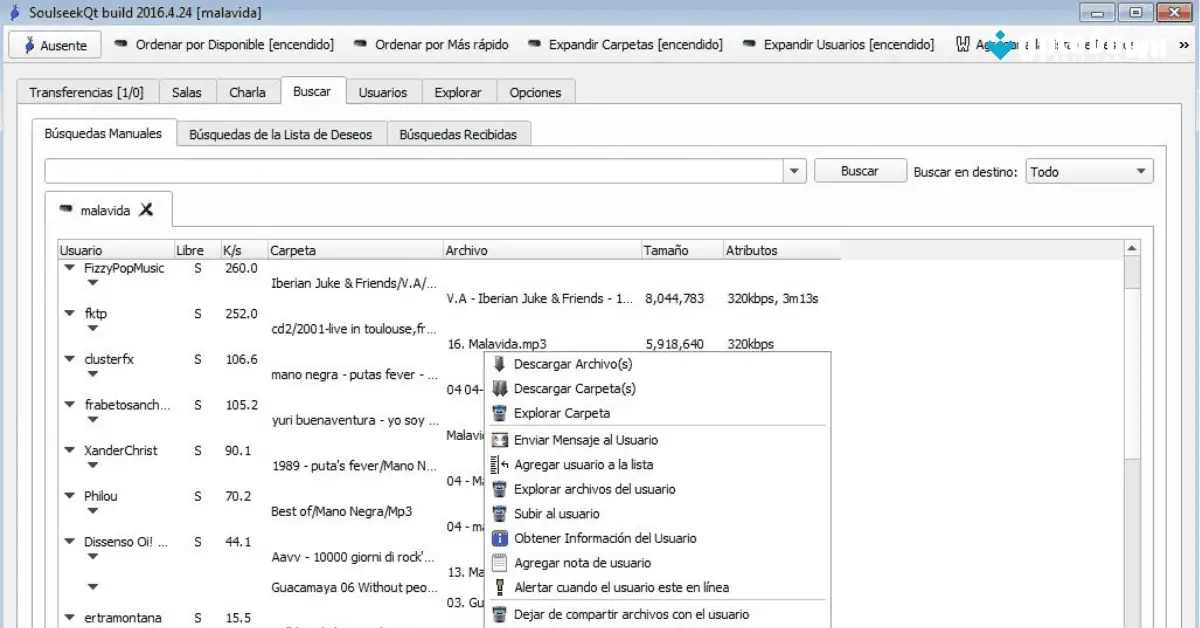Close the "malavida" search tab
The height and width of the screenshot is (628, 1200).
146,209
